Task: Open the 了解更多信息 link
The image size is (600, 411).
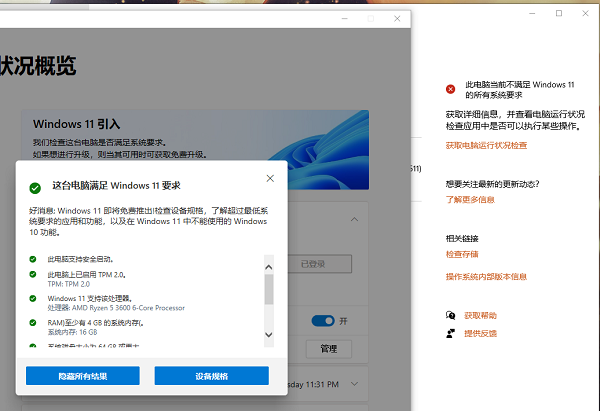Action: (470, 200)
